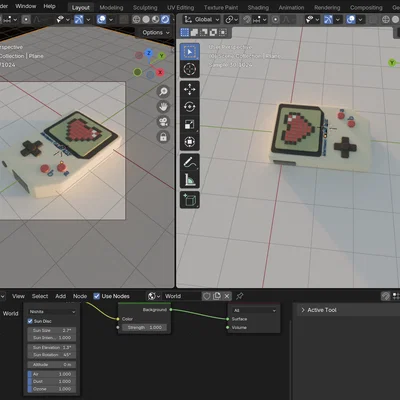
Task: Click the zoom magnifier viewport icon
Action: (163, 92)
